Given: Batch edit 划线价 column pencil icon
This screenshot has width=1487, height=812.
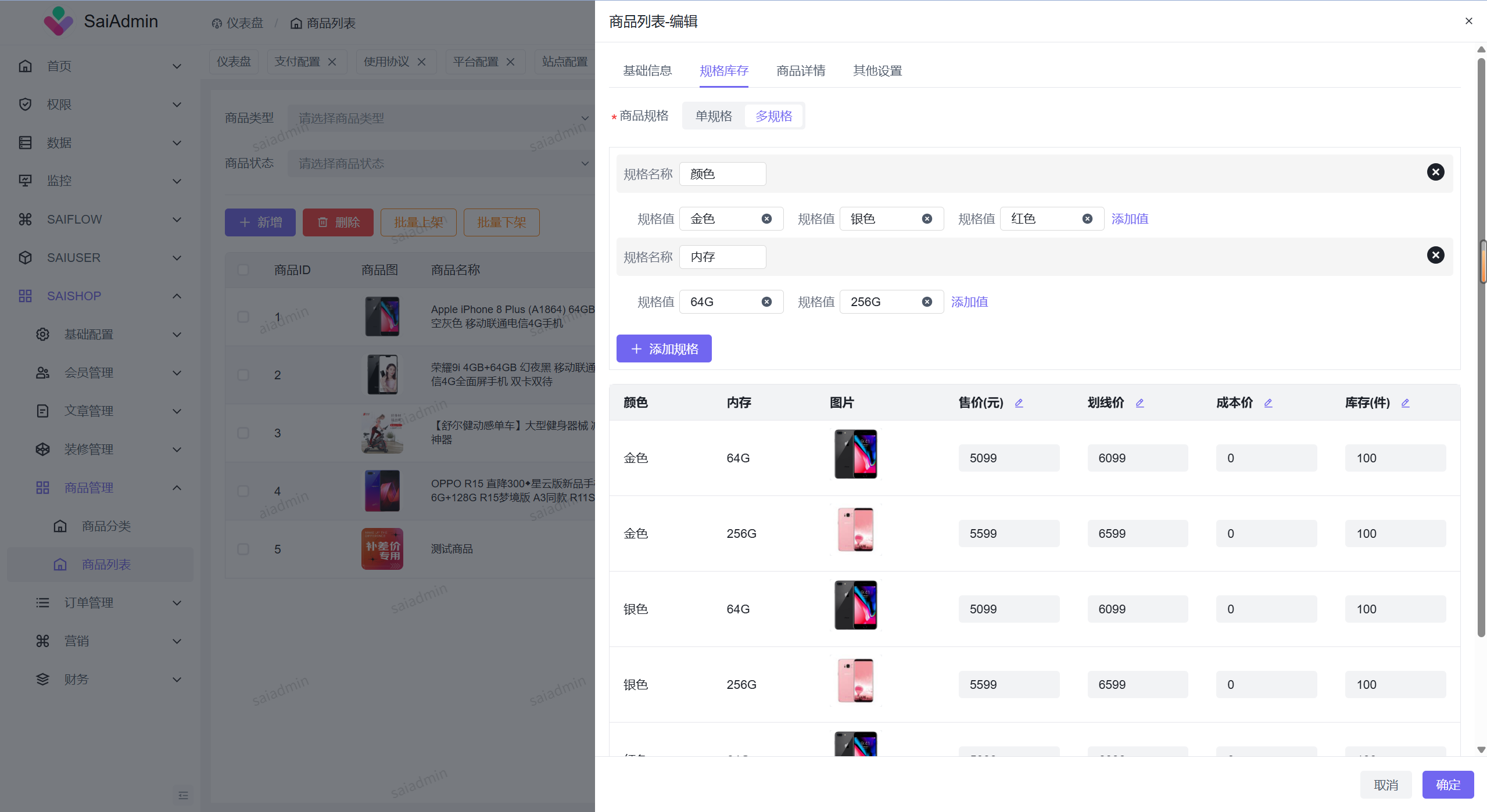Looking at the screenshot, I should click(1140, 403).
